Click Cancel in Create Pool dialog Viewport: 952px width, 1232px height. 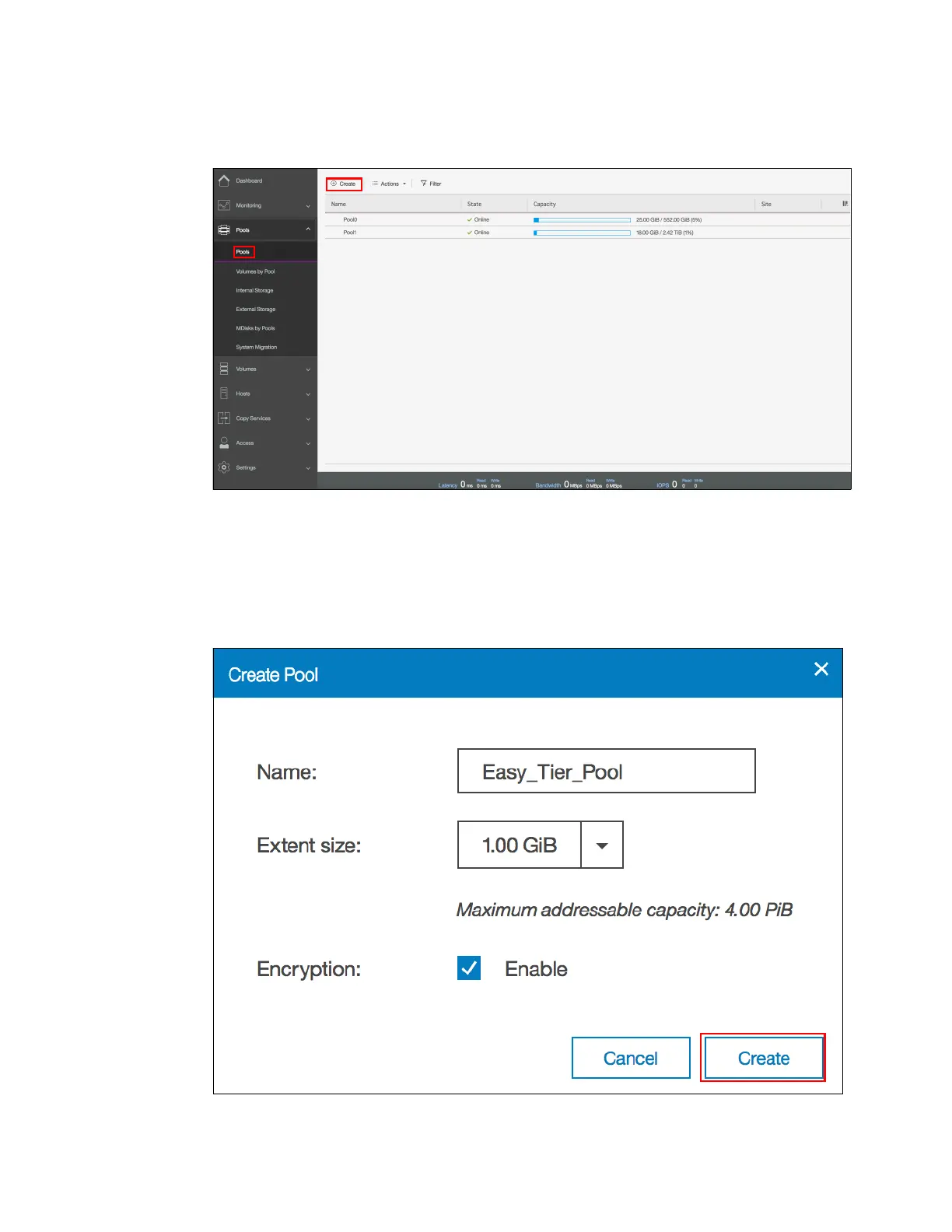[631, 1058]
